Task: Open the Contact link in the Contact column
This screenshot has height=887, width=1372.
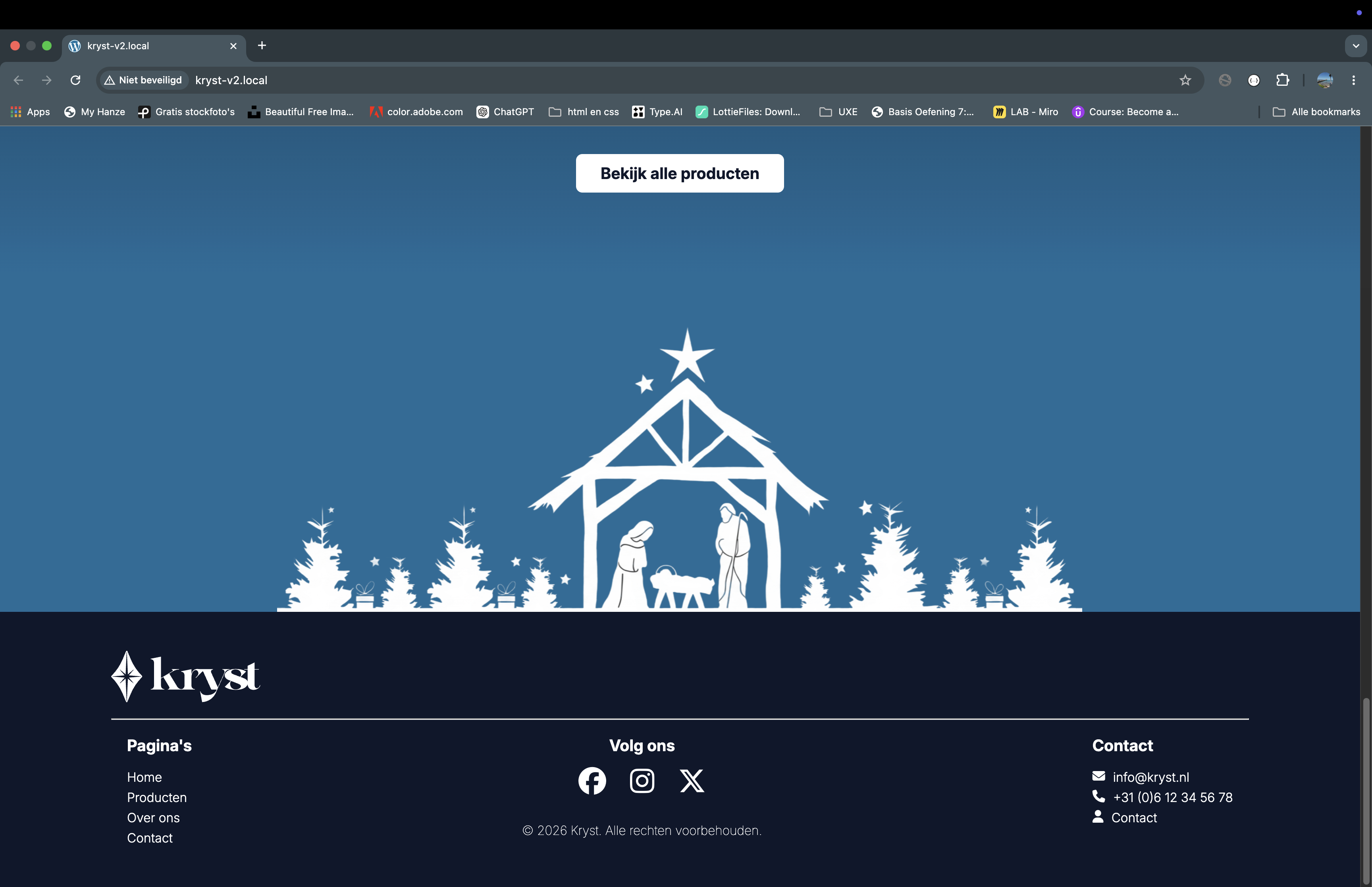Action: [1134, 817]
